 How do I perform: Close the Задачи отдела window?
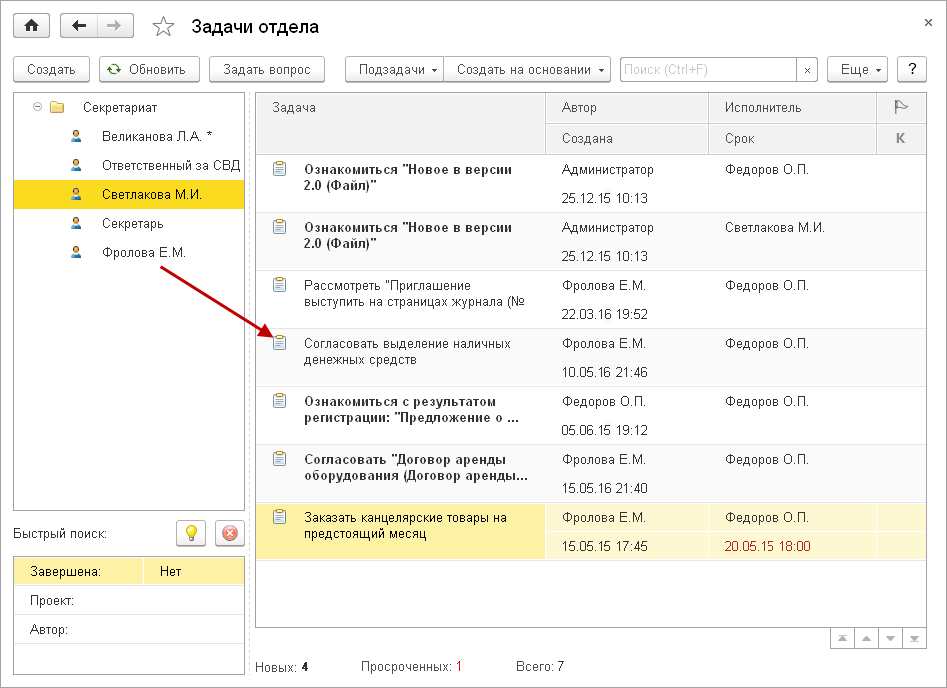coord(928,23)
